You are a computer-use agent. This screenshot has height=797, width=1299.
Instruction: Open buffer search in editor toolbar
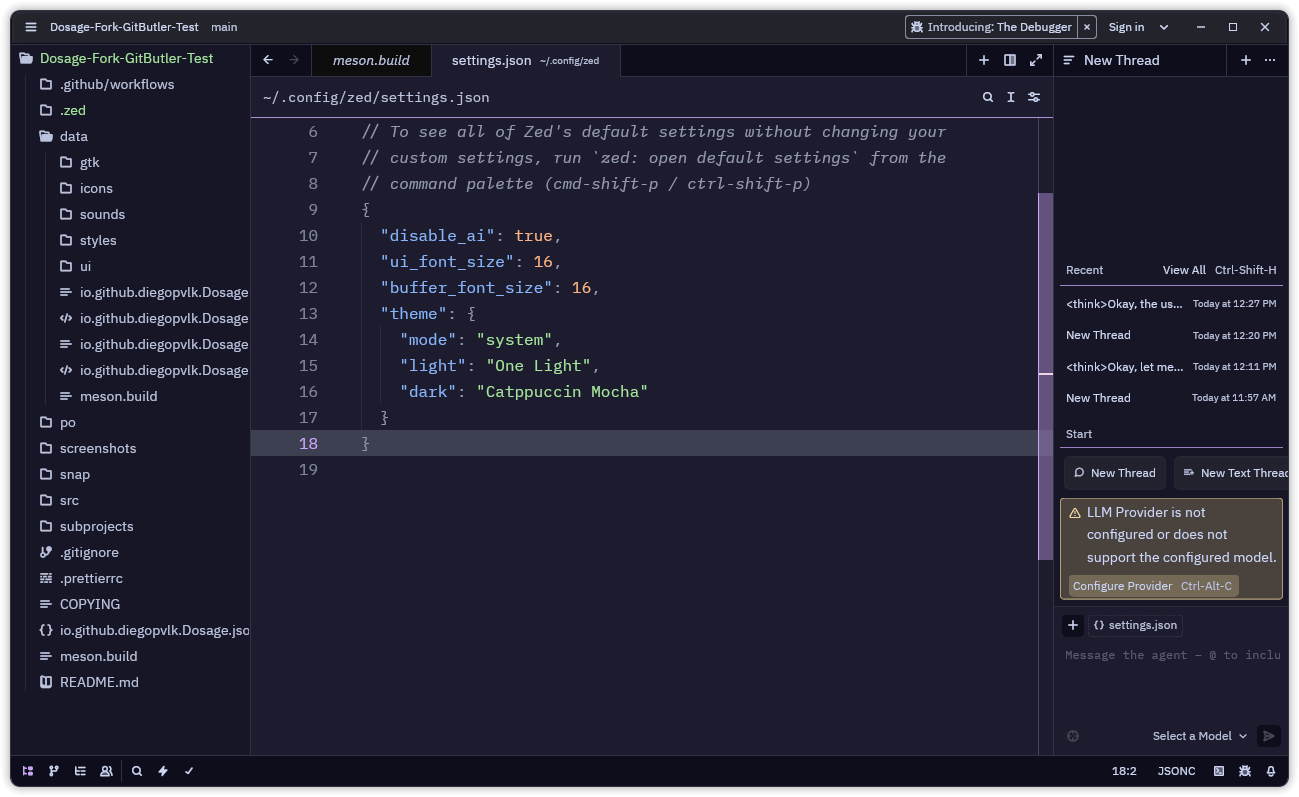point(988,97)
